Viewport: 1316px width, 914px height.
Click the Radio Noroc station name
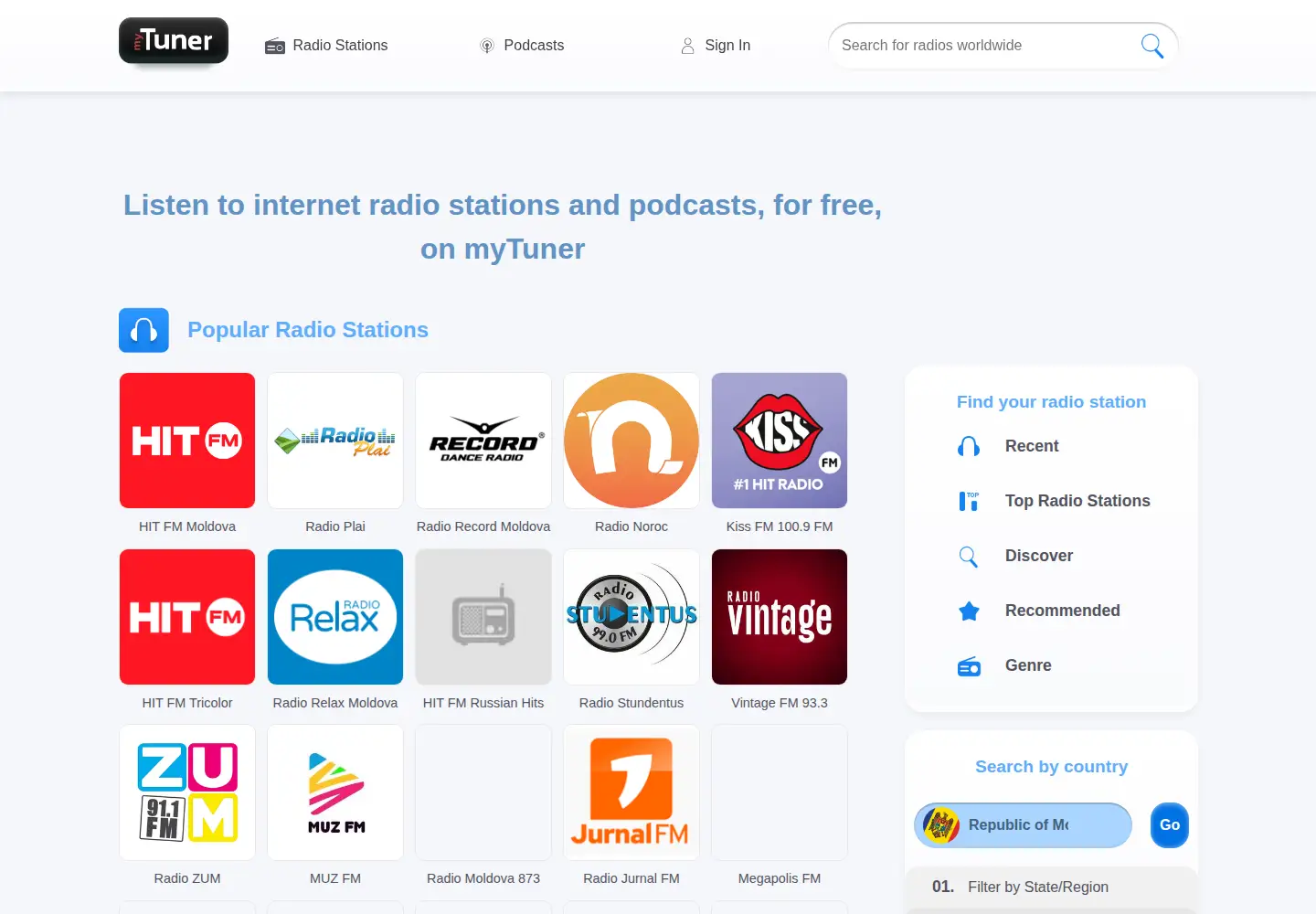(631, 526)
